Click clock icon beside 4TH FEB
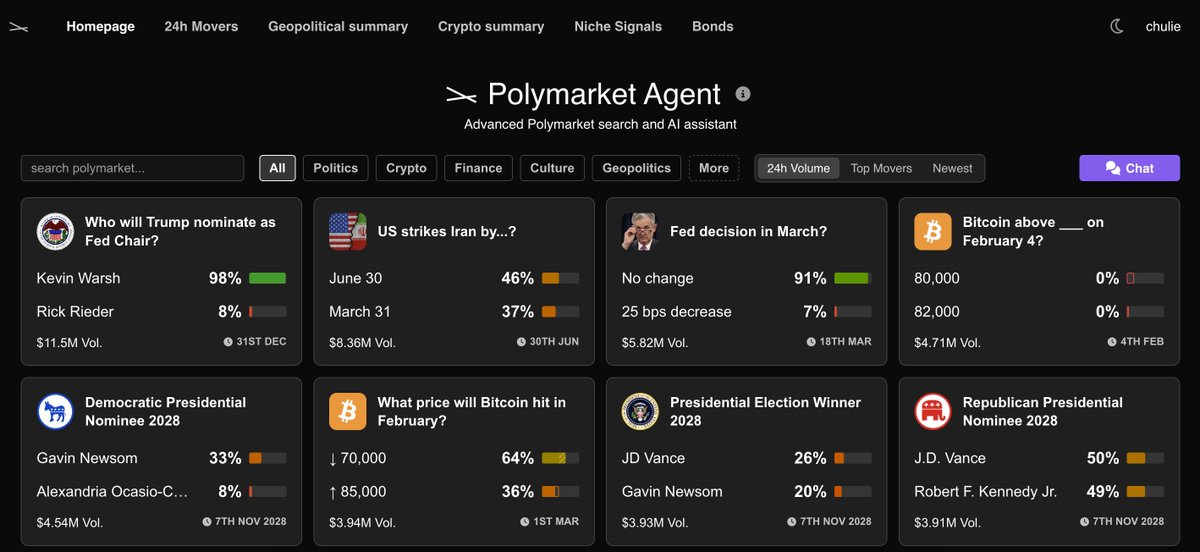1200x552 pixels. pos(1112,342)
